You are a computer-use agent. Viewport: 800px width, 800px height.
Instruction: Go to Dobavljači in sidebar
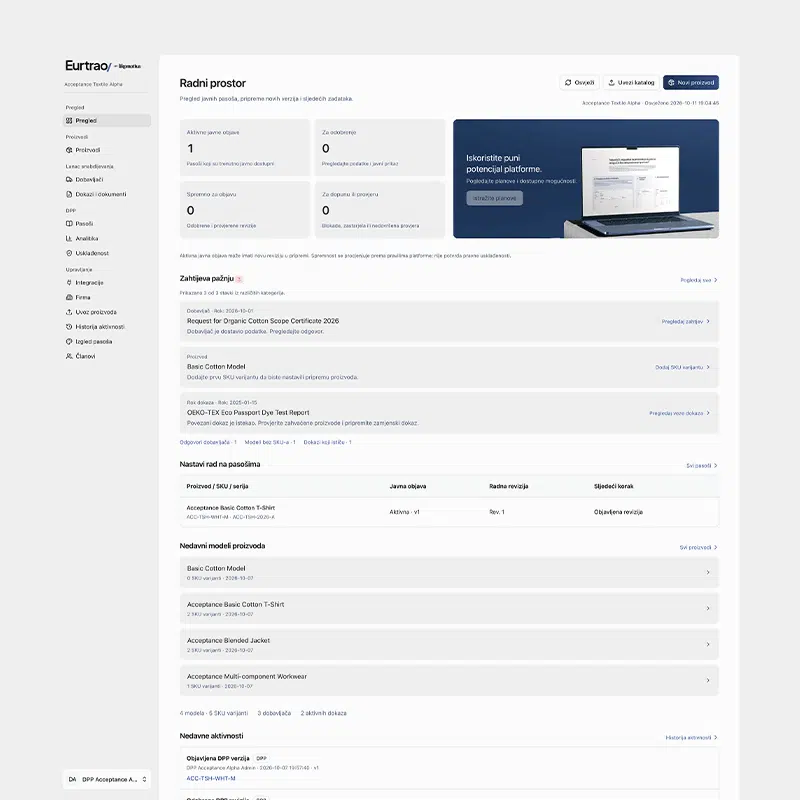[107, 180]
